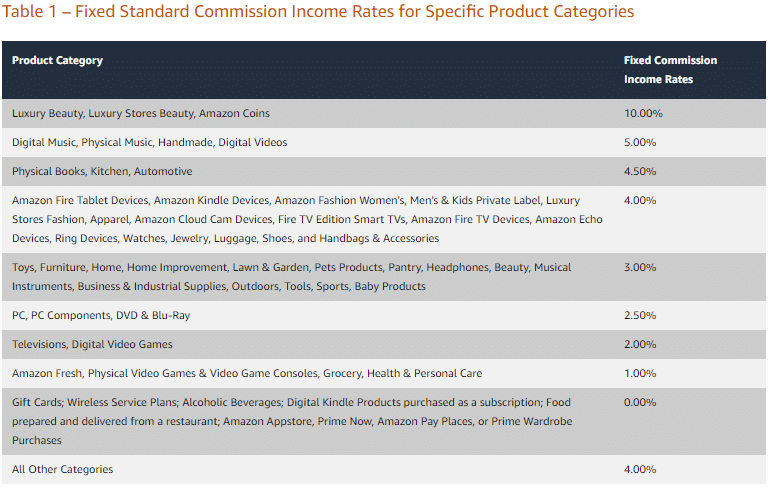Viewport: 770px width, 488px height.
Task: Click the 5.00% rate value
Action: click(x=639, y=142)
